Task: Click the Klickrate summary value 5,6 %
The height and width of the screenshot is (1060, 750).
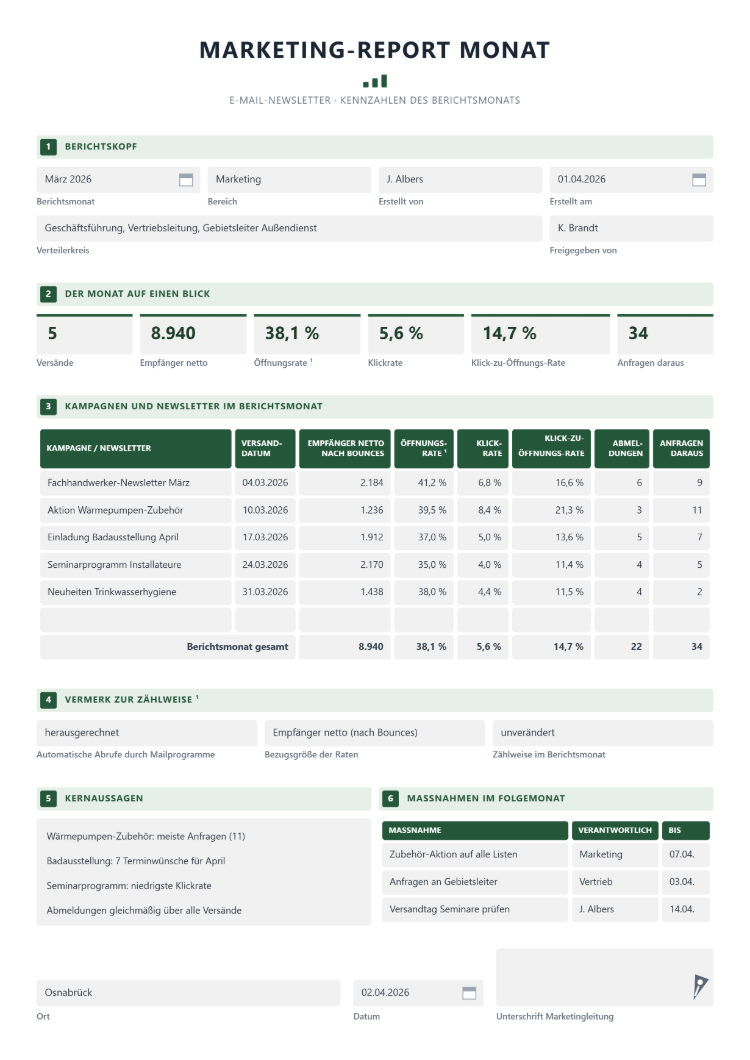Action: [x=416, y=334]
